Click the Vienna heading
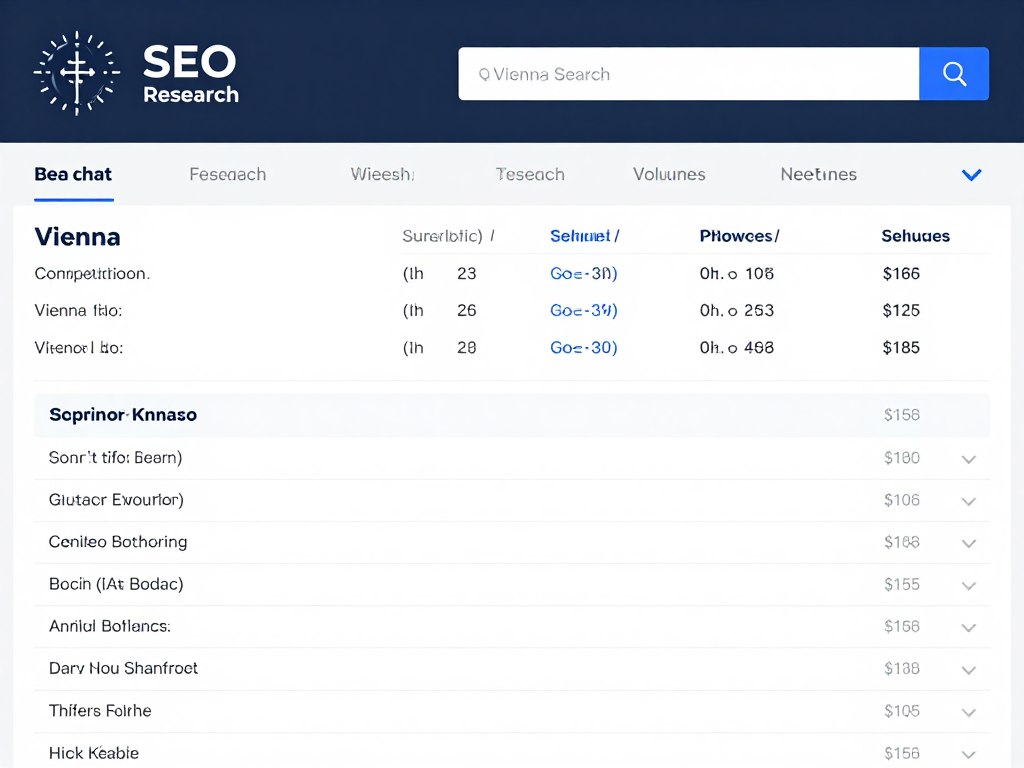The image size is (1024, 768). pyautogui.click(x=77, y=236)
